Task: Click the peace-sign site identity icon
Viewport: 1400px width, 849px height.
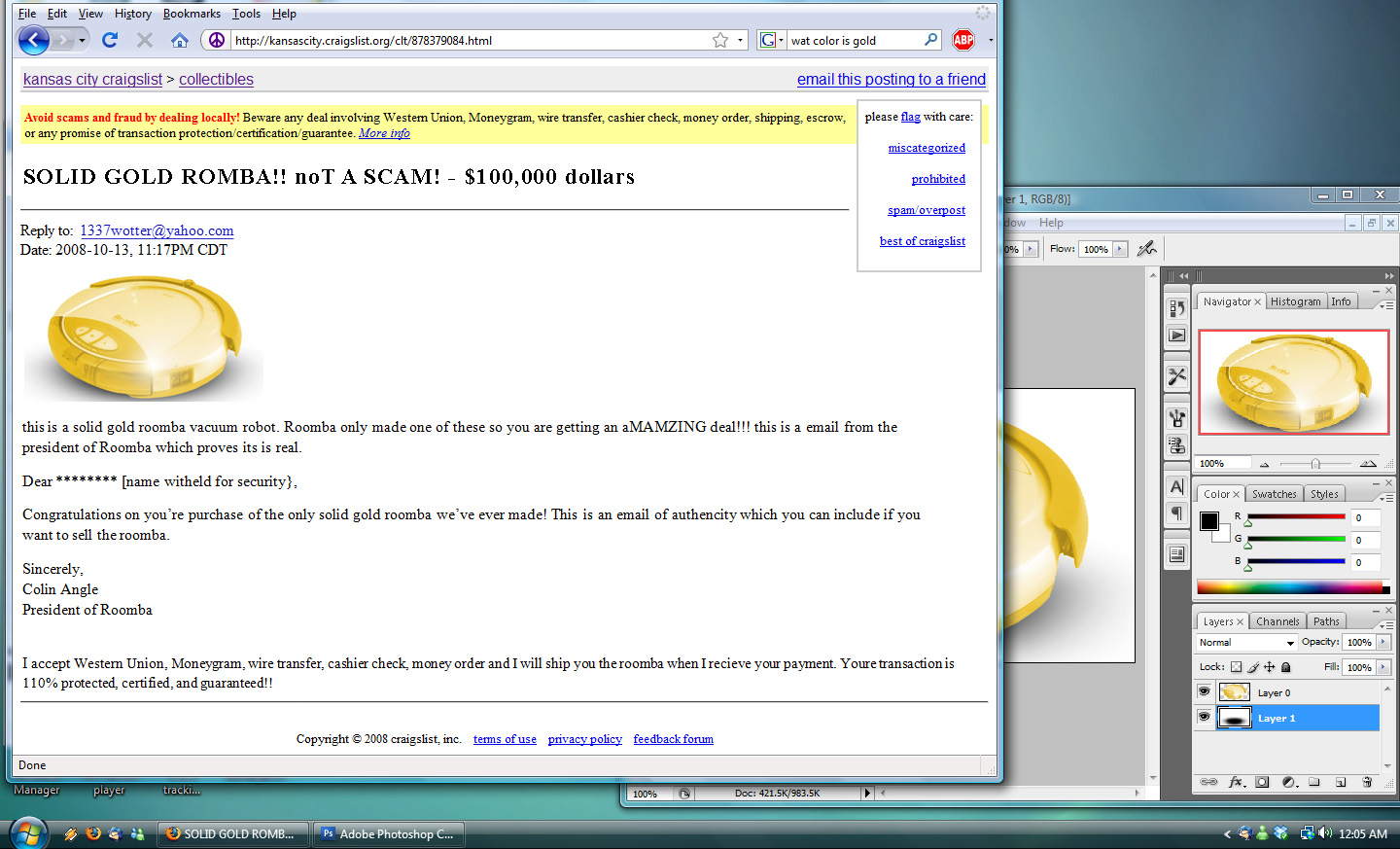Action: [217, 40]
